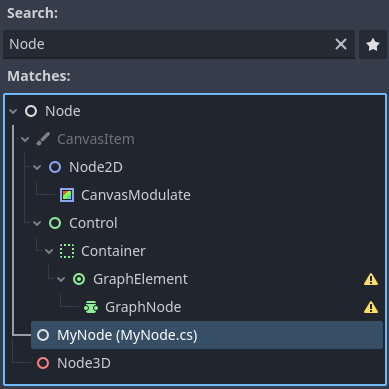
Task: Collapse the CanvasItem branch arrow
Action: 25,139
